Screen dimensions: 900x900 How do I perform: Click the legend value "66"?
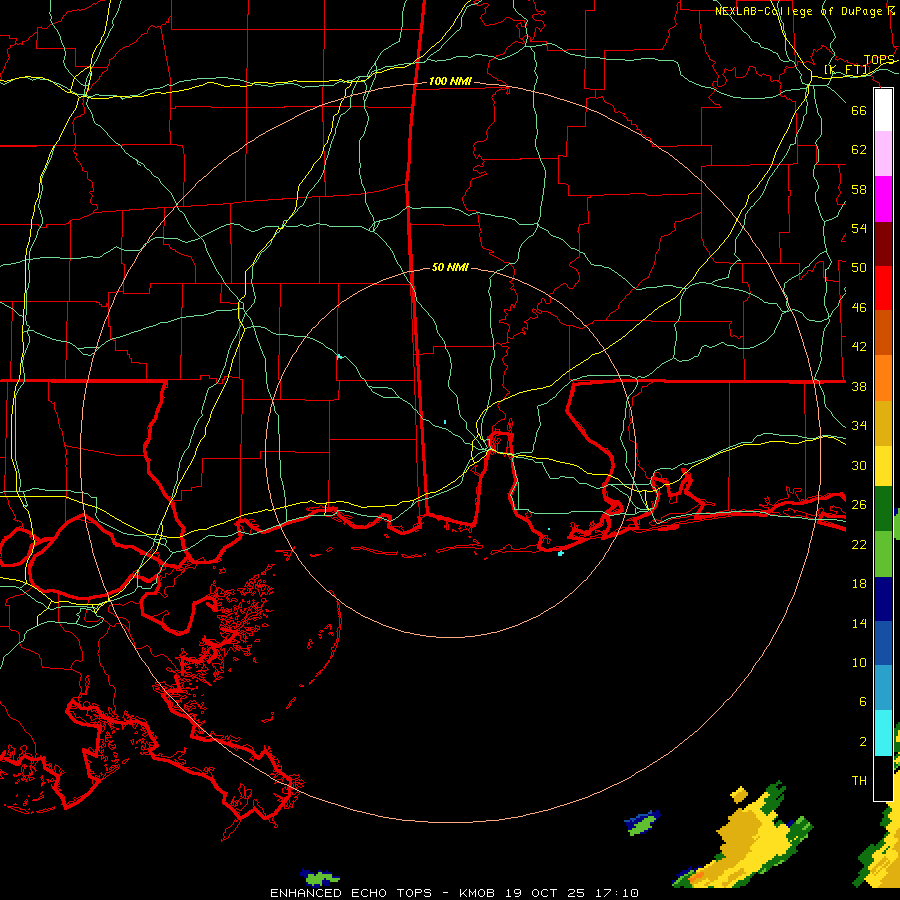click(x=859, y=110)
